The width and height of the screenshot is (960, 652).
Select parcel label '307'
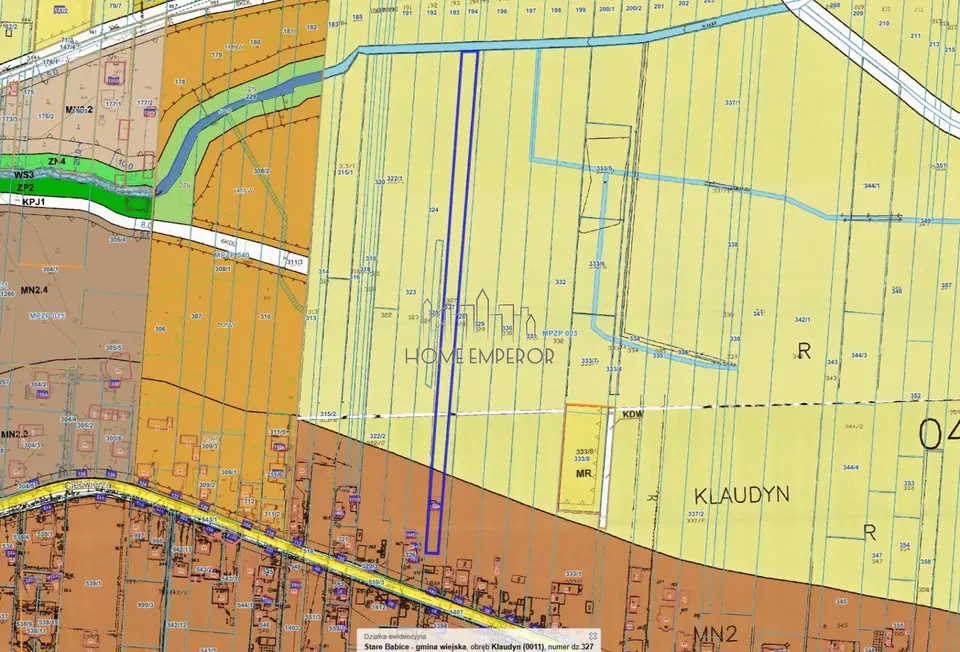pyautogui.click(x=196, y=317)
